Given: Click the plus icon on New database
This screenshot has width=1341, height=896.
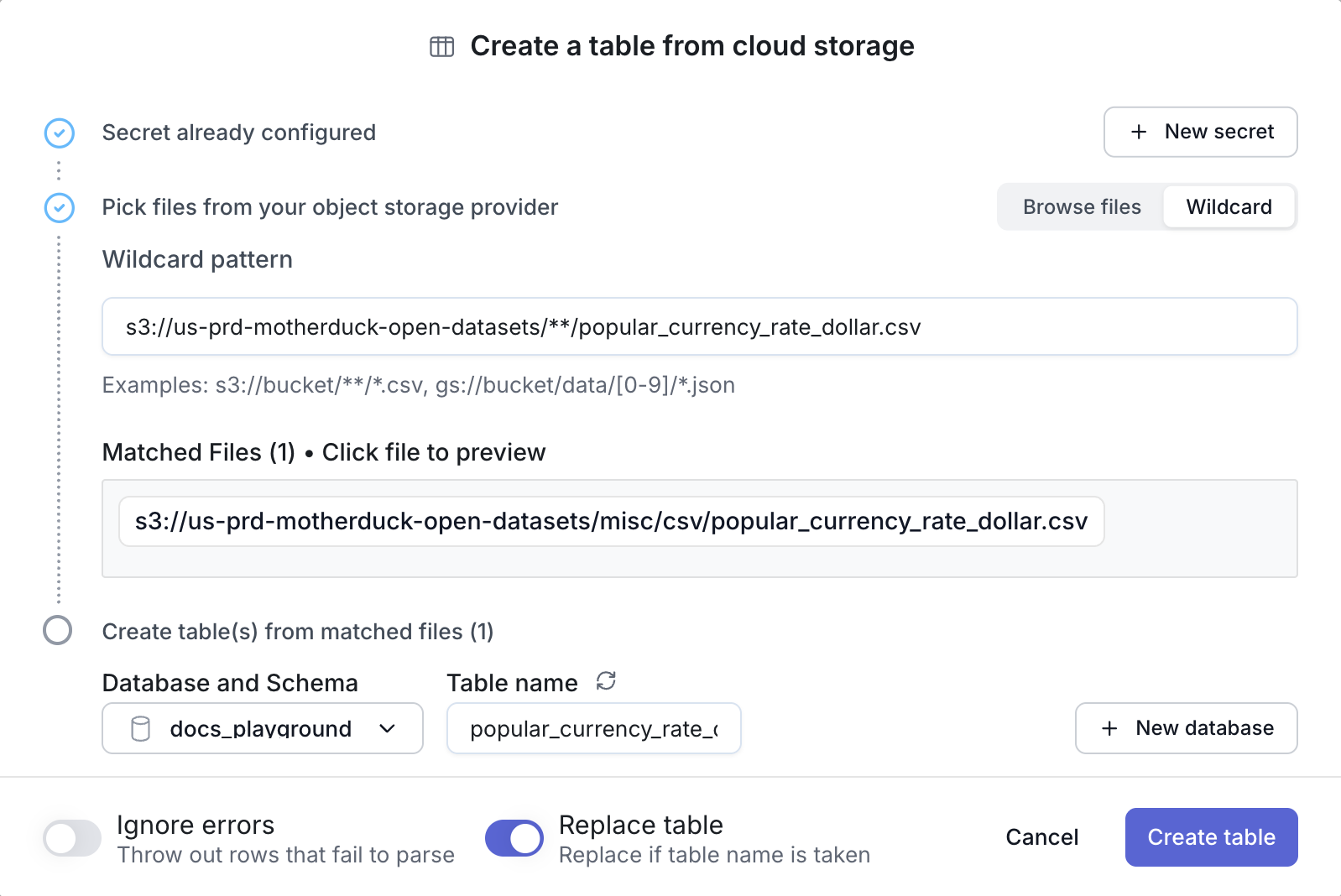Looking at the screenshot, I should 1109,728.
